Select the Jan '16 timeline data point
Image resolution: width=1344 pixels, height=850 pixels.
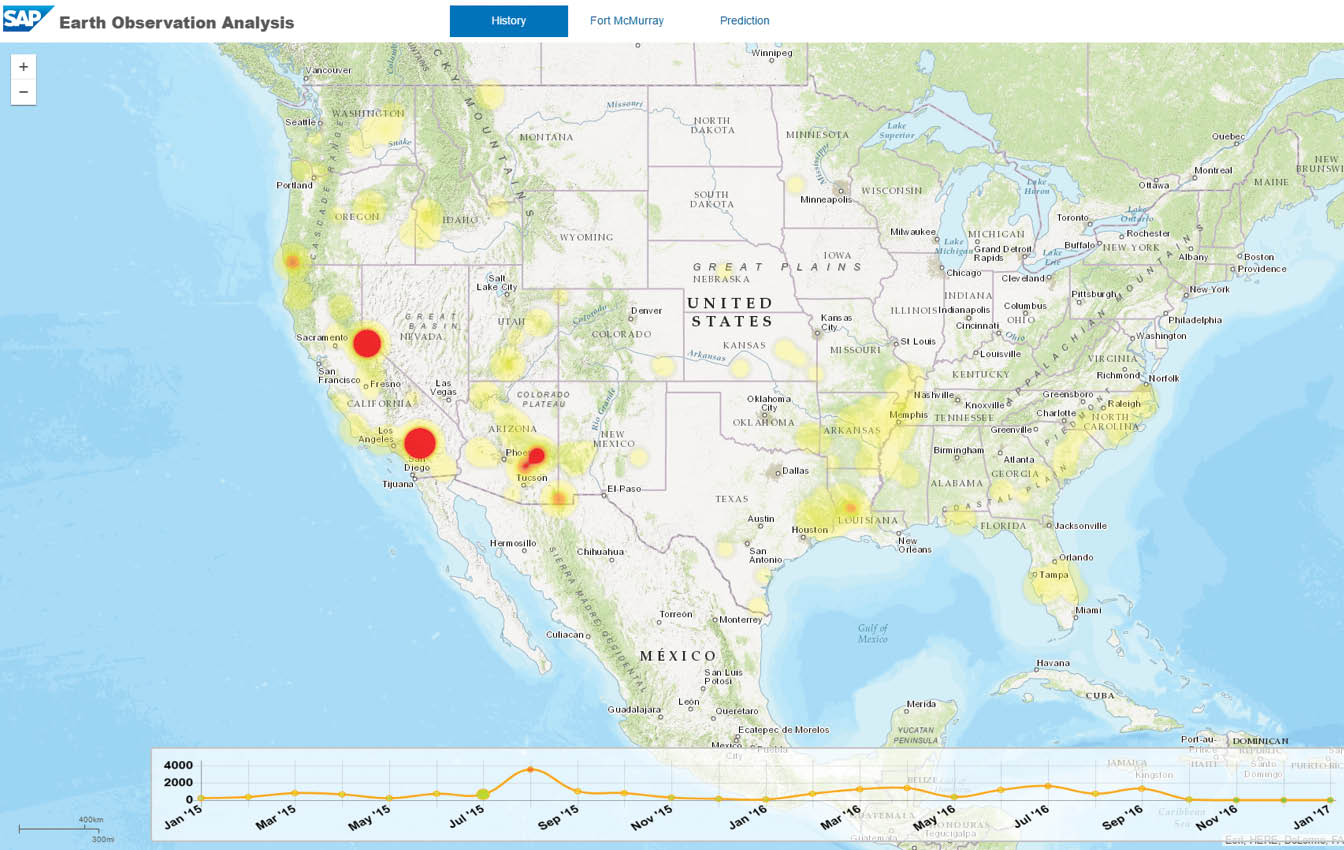click(x=765, y=798)
